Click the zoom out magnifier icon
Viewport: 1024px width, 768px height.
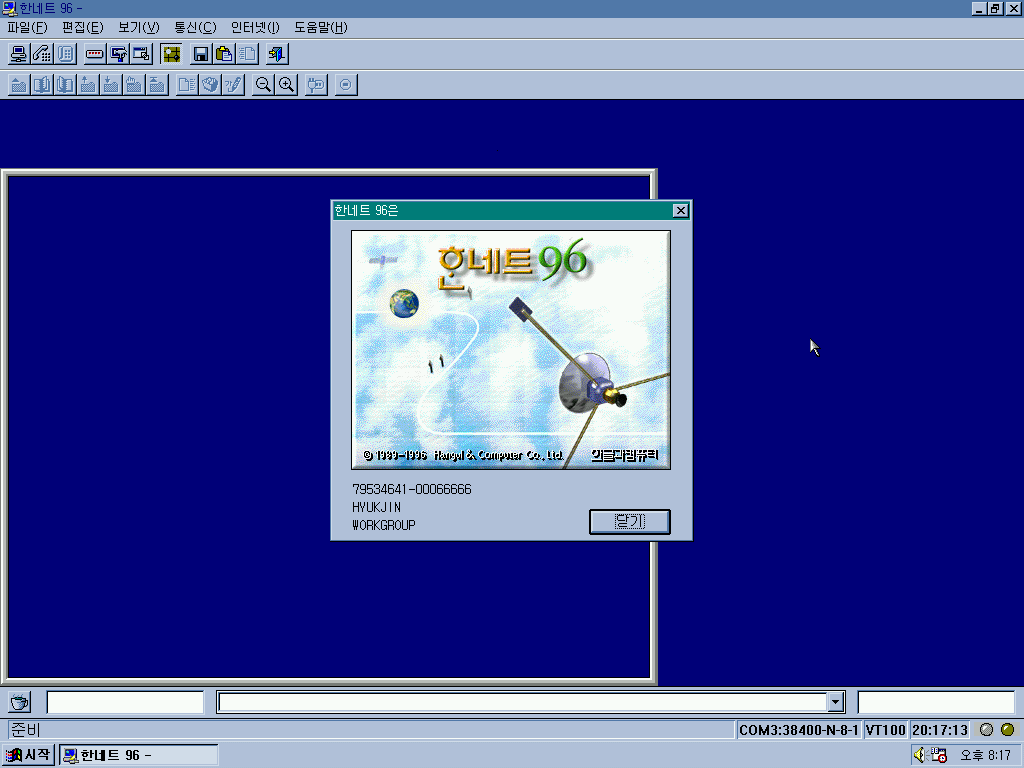(263, 85)
